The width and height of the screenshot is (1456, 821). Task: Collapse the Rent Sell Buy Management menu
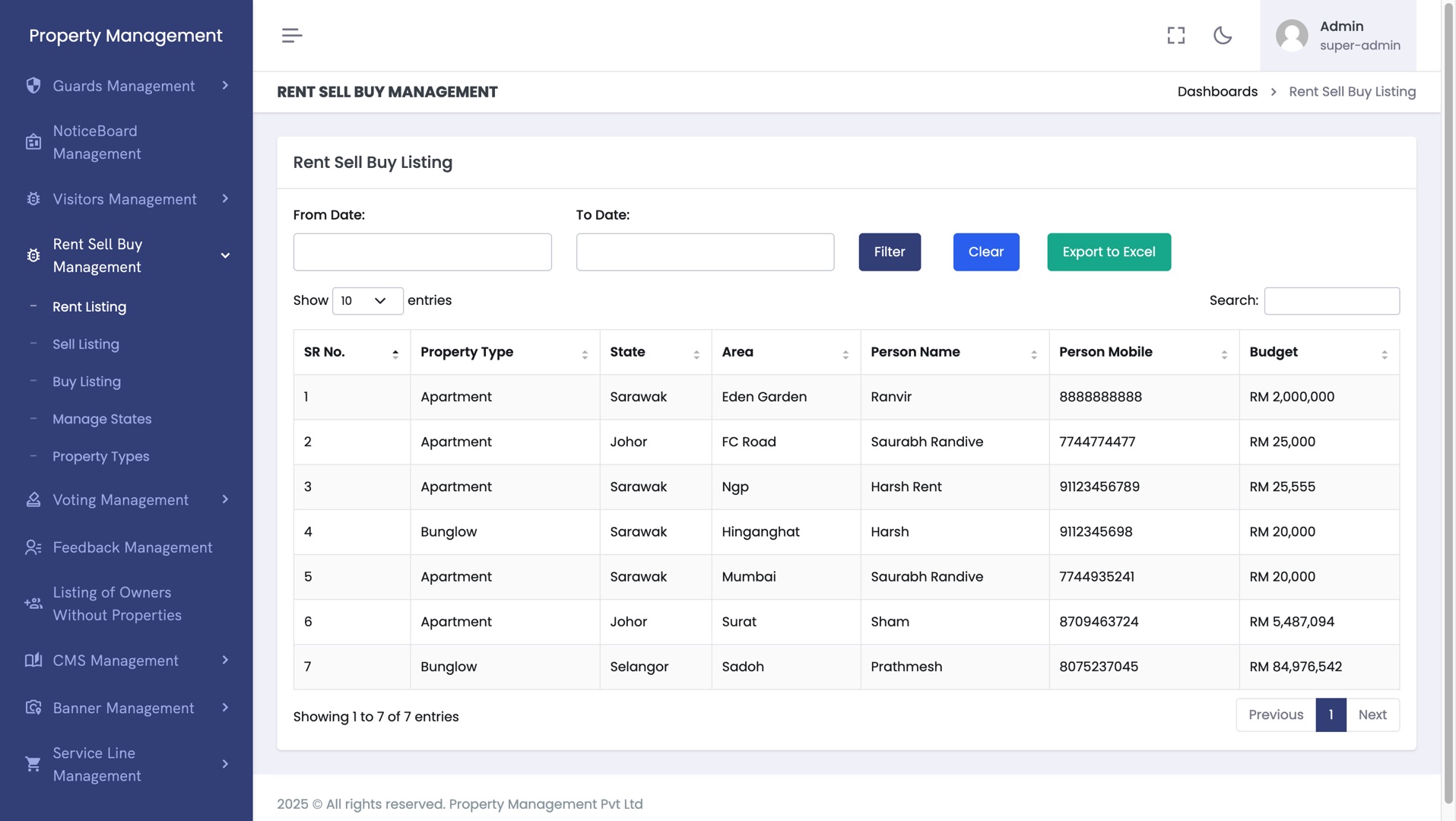[225, 255]
